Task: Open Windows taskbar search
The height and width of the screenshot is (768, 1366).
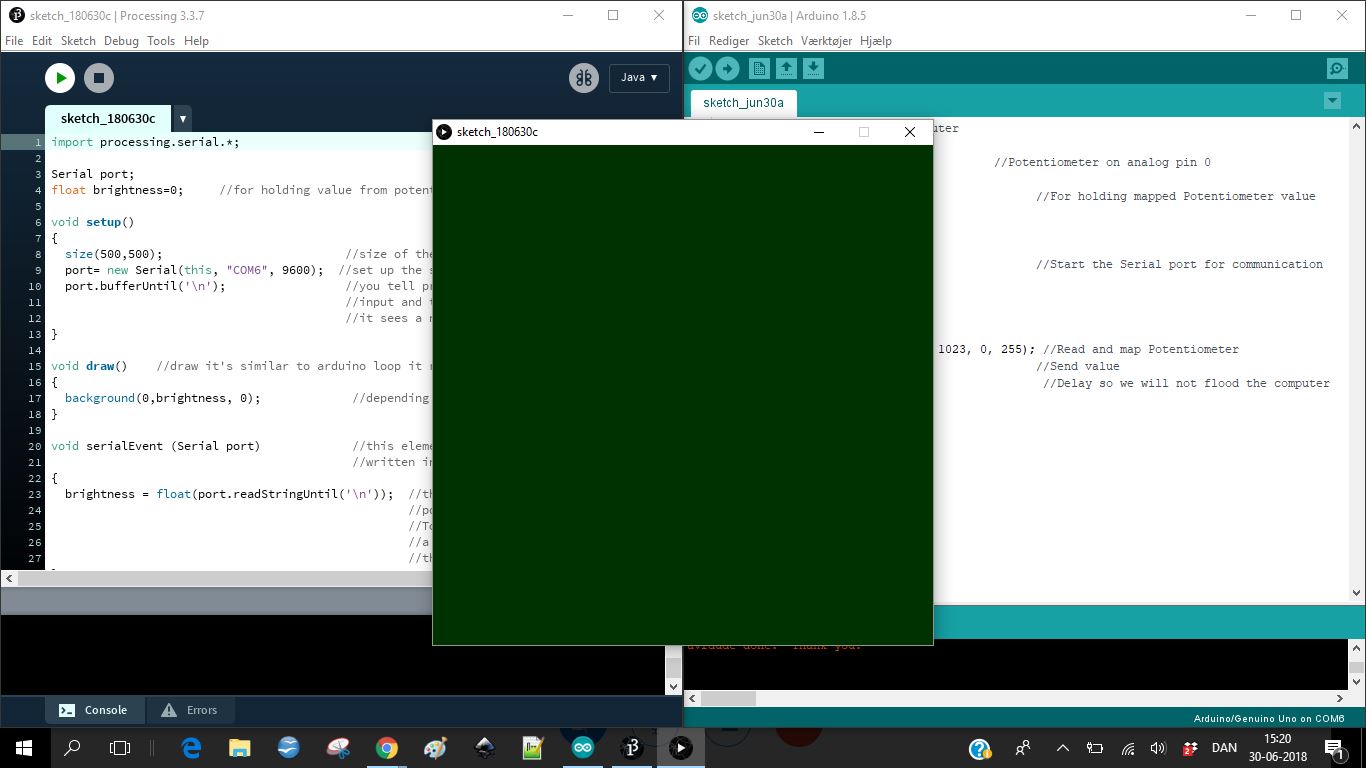Action: point(72,747)
